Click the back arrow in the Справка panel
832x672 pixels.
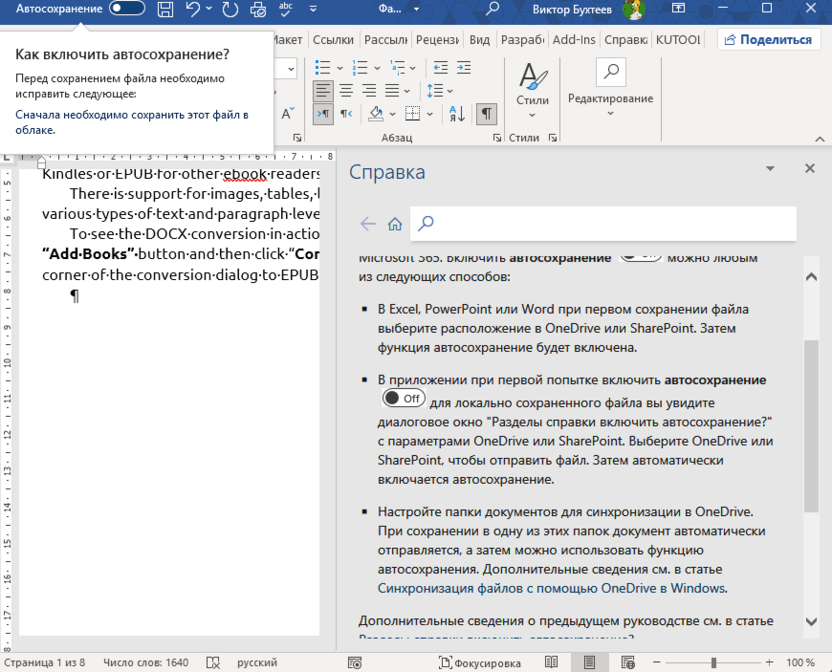point(368,223)
